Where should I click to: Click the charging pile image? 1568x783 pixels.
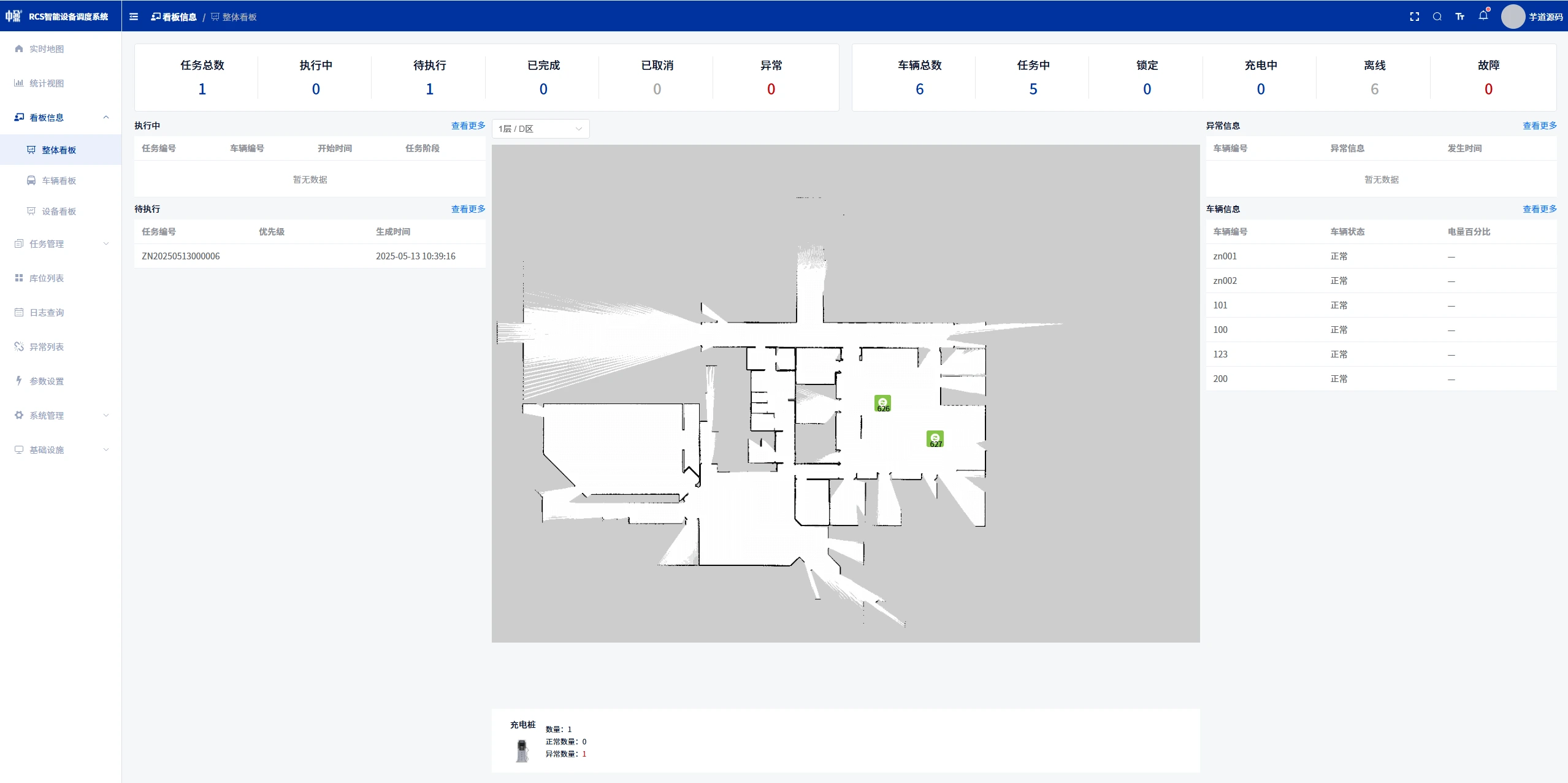point(522,751)
